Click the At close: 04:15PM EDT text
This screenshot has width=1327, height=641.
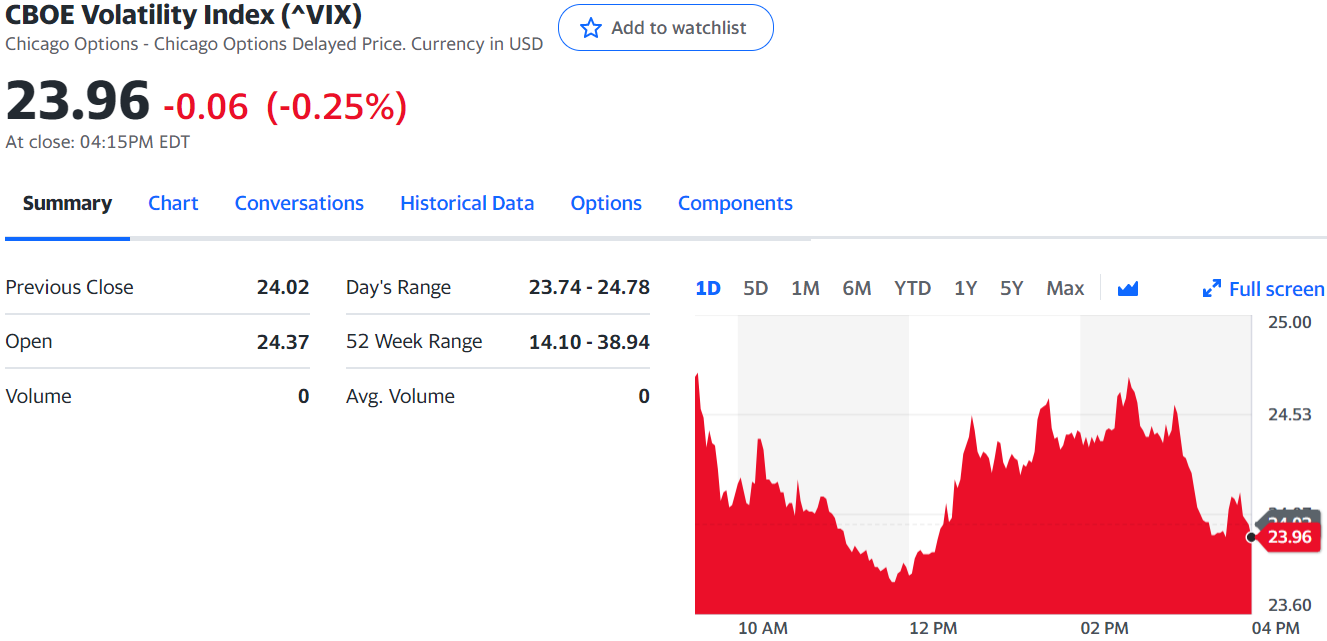click(x=98, y=142)
